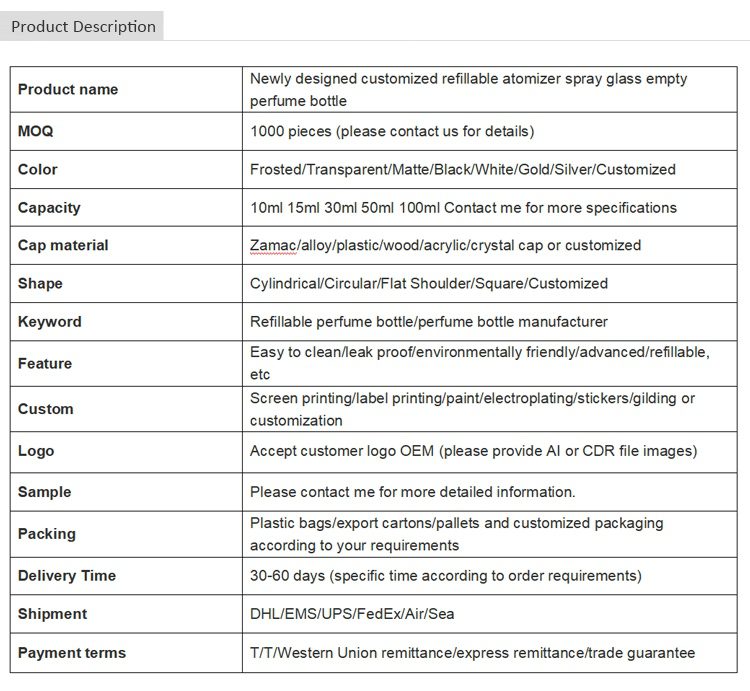Click the refillable atomizer perfume bottle name text
This screenshot has height=691, width=750.
468,90
